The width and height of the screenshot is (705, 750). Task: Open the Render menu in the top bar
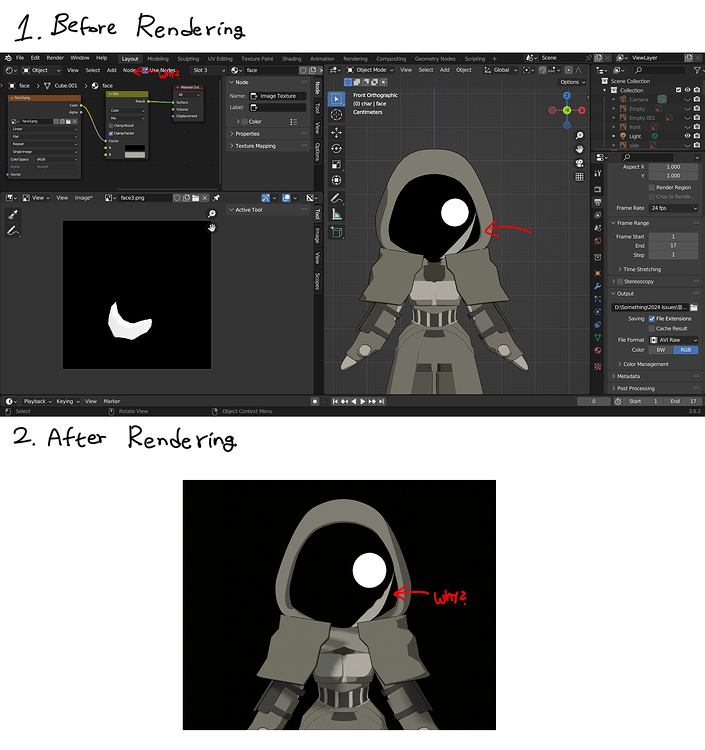click(x=55, y=58)
